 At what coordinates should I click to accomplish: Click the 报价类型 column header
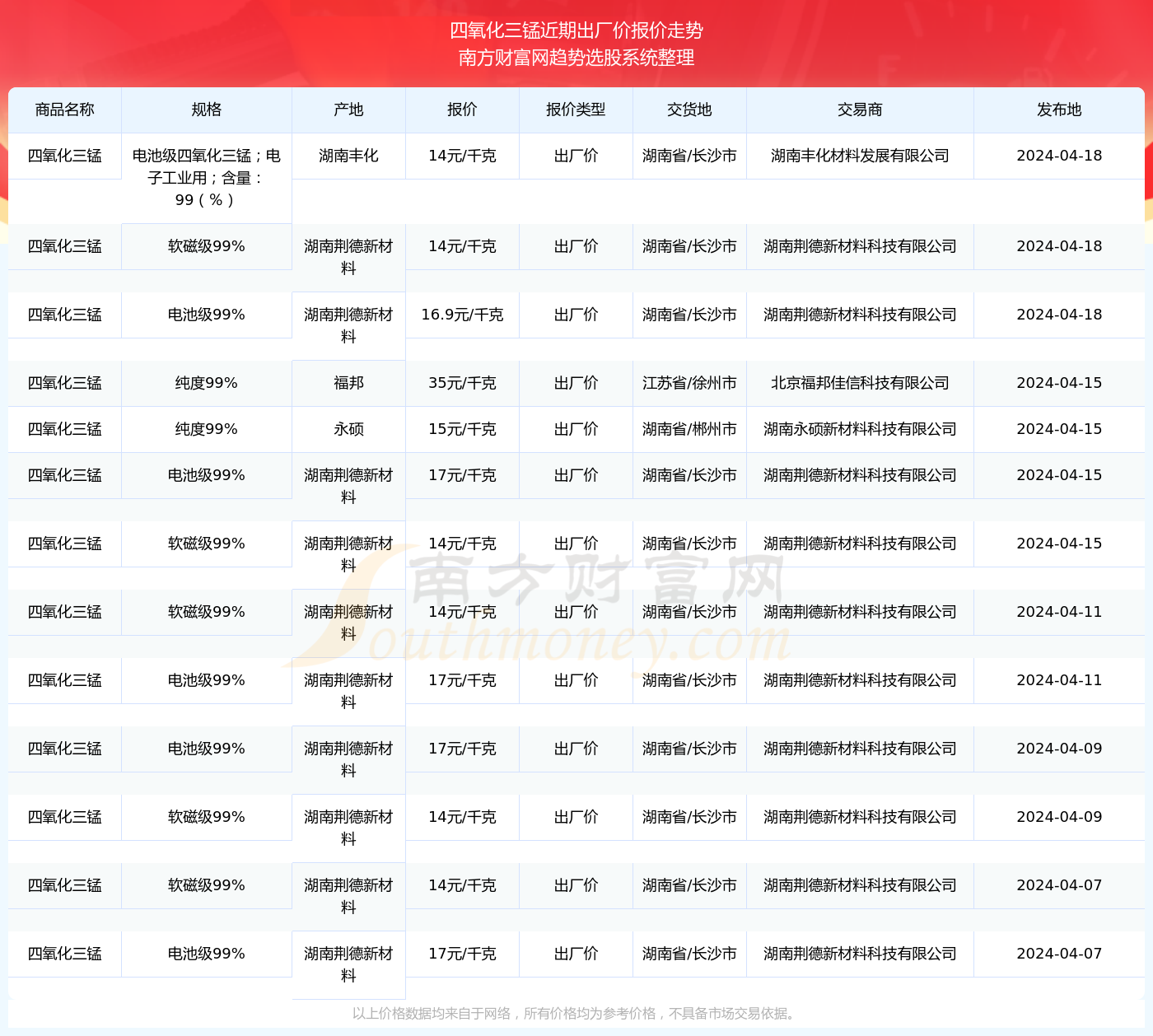pyautogui.click(x=576, y=110)
